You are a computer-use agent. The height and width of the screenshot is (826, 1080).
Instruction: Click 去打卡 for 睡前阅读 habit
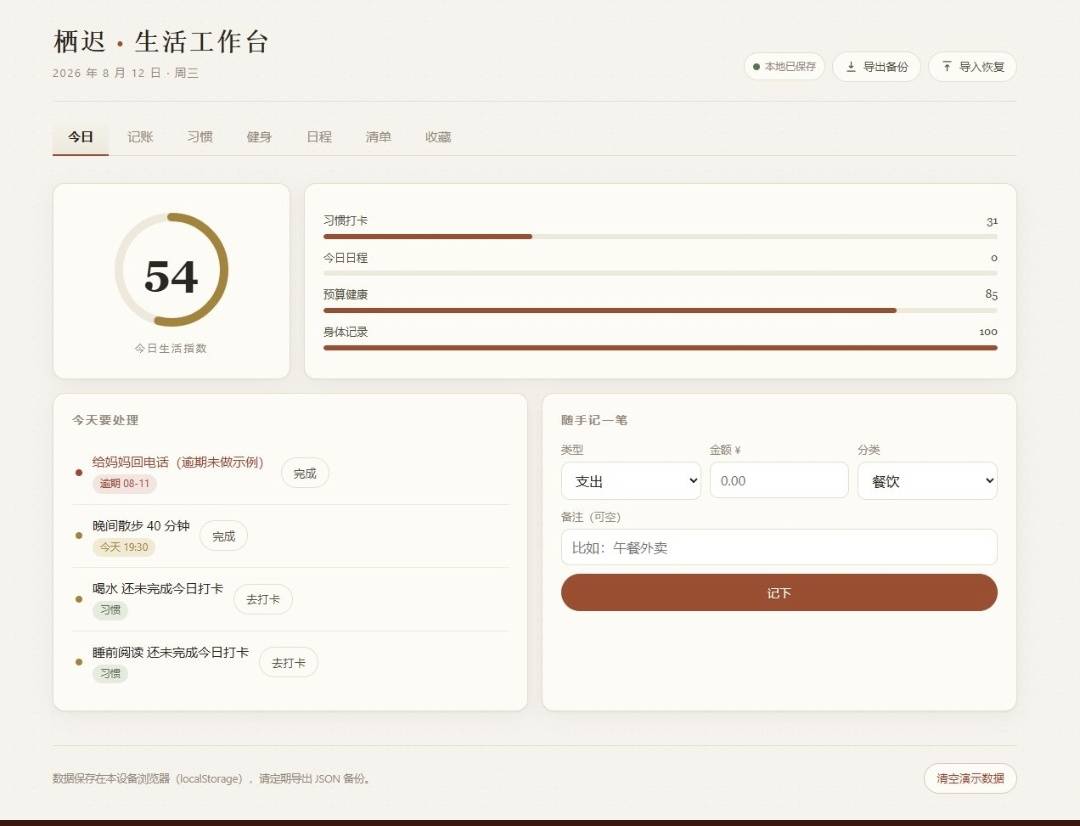point(289,663)
